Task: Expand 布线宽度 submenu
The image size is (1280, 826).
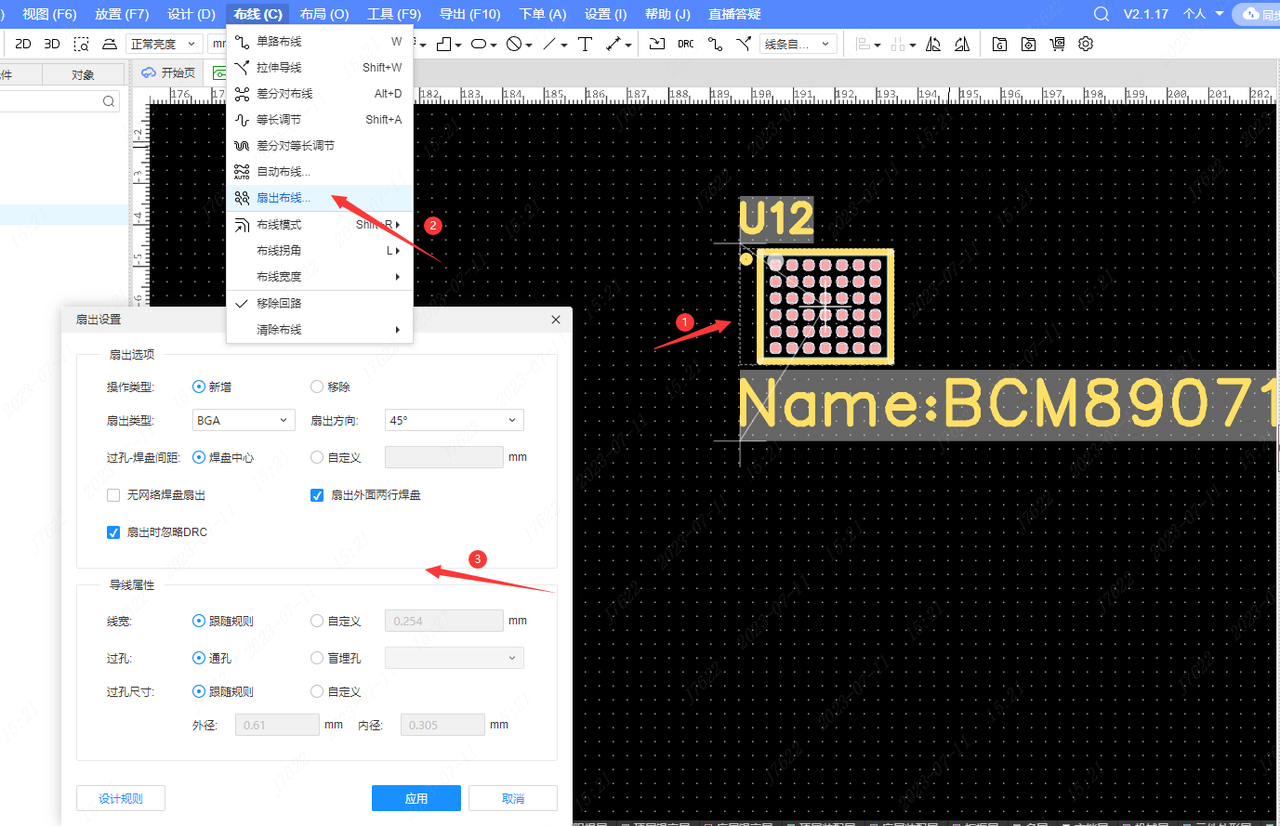Action: tap(320, 276)
